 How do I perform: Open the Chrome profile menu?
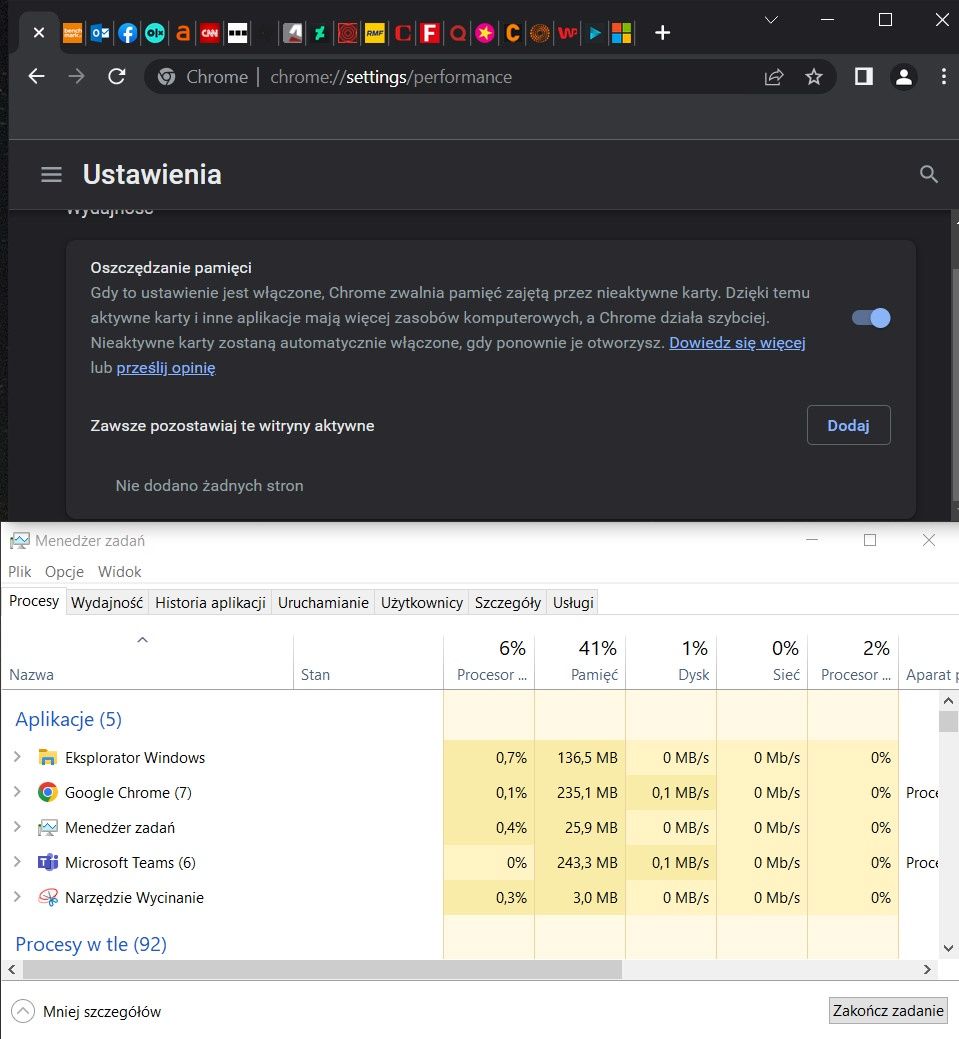[x=904, y=77]
